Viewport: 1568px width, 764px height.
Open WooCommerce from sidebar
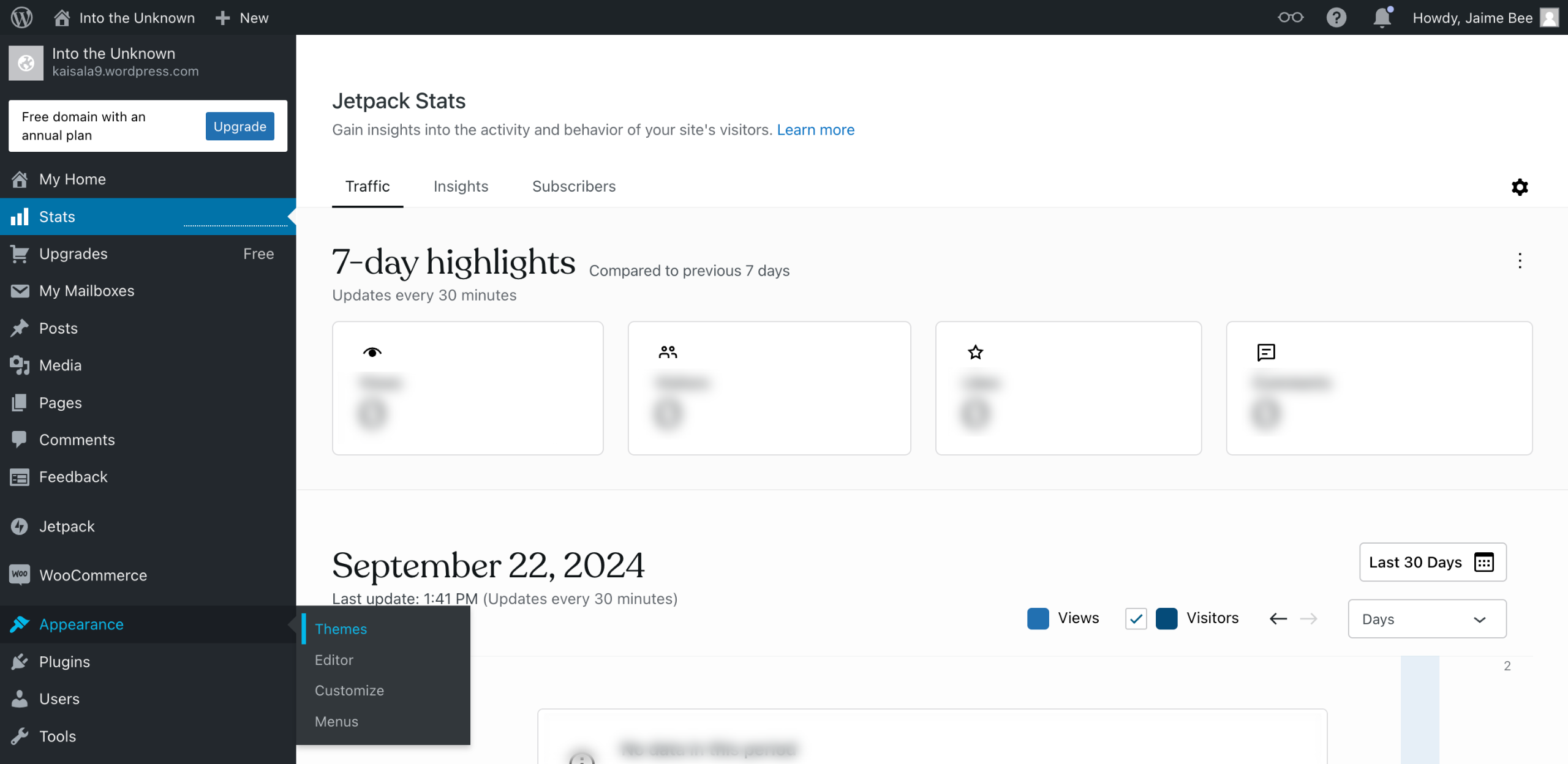[92, 575]
